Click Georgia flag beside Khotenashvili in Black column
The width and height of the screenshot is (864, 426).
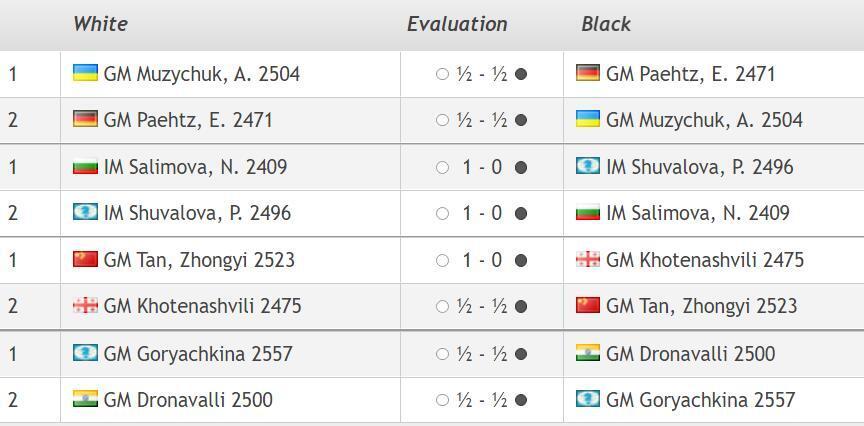588,259
